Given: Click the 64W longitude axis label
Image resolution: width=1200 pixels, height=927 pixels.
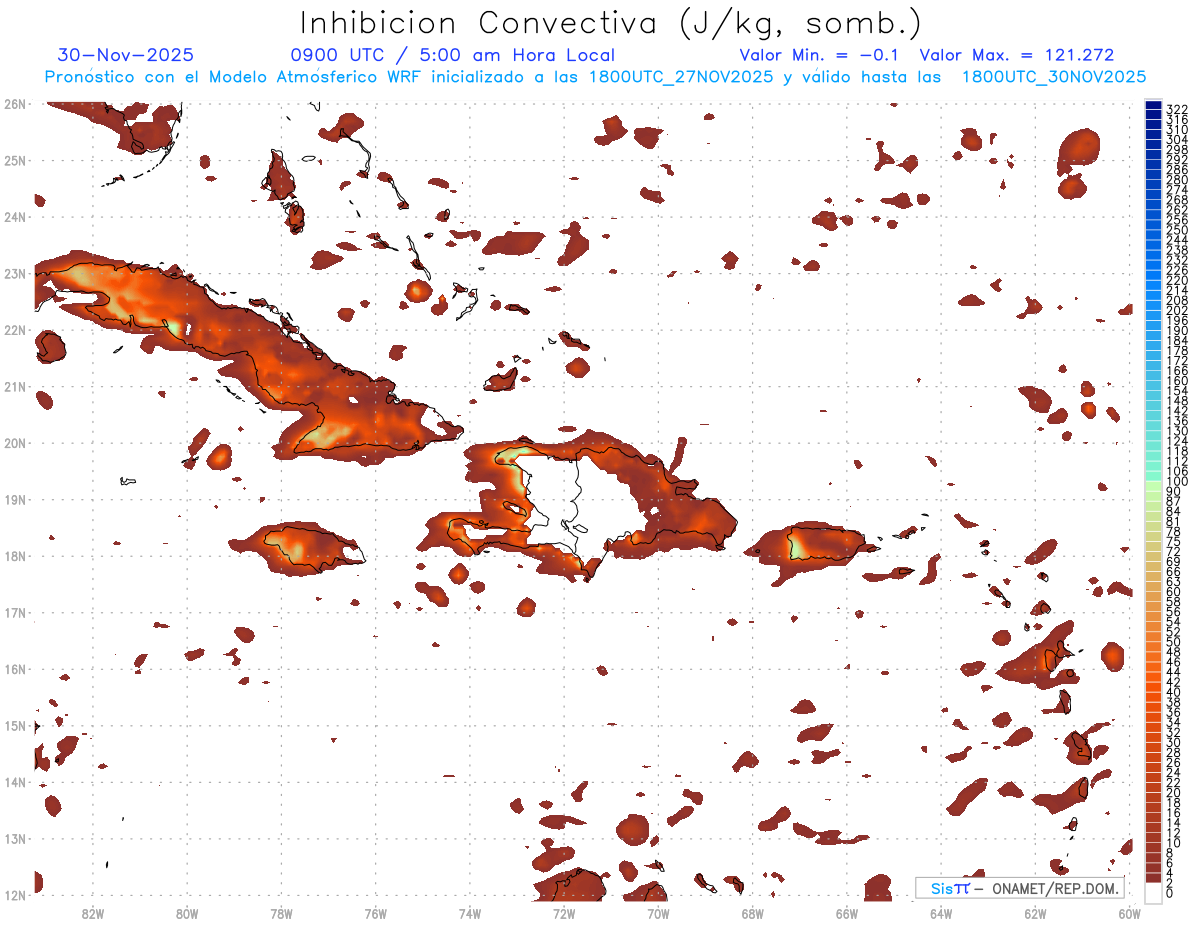Looking at the screenshot, I should click(x=941, y=912).
